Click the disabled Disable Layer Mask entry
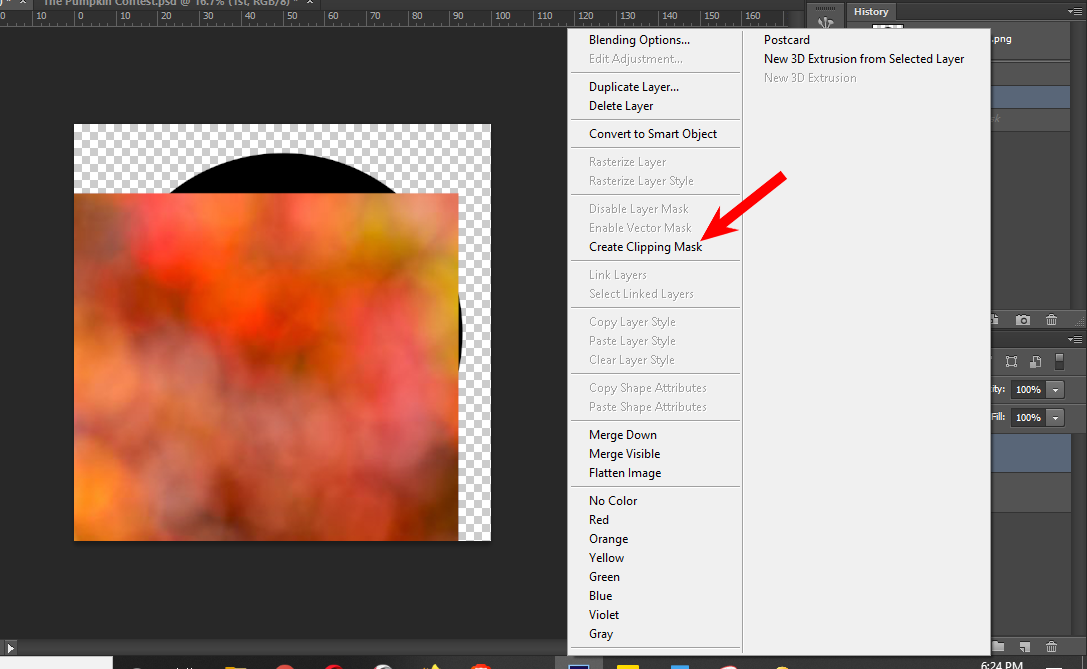The height and width of the screenshot is (669, 1087). [x=638, y=209]
